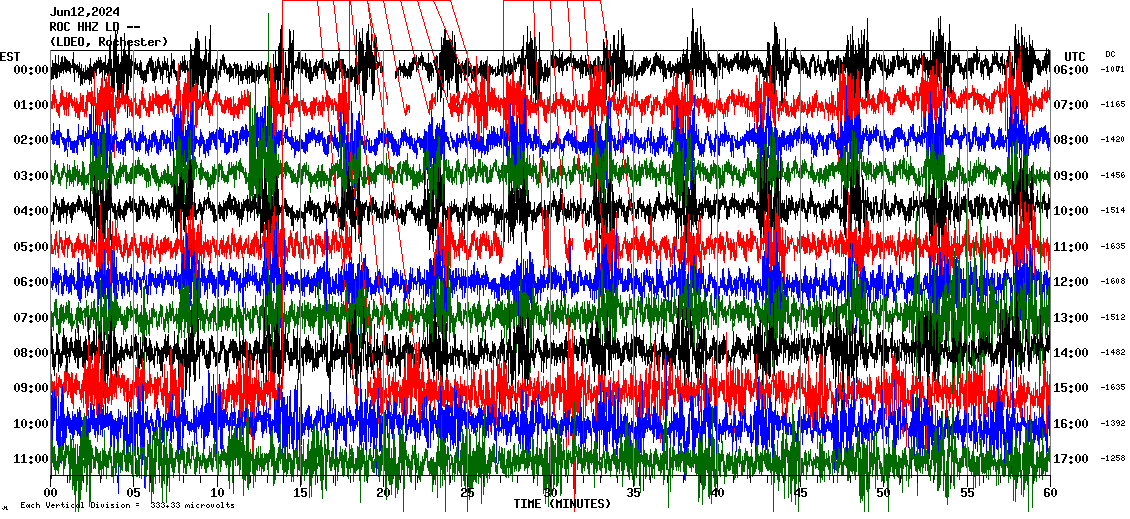Click the DC offset value -1258
The height and width of the screenshot is (519, 1130).
1113,459
